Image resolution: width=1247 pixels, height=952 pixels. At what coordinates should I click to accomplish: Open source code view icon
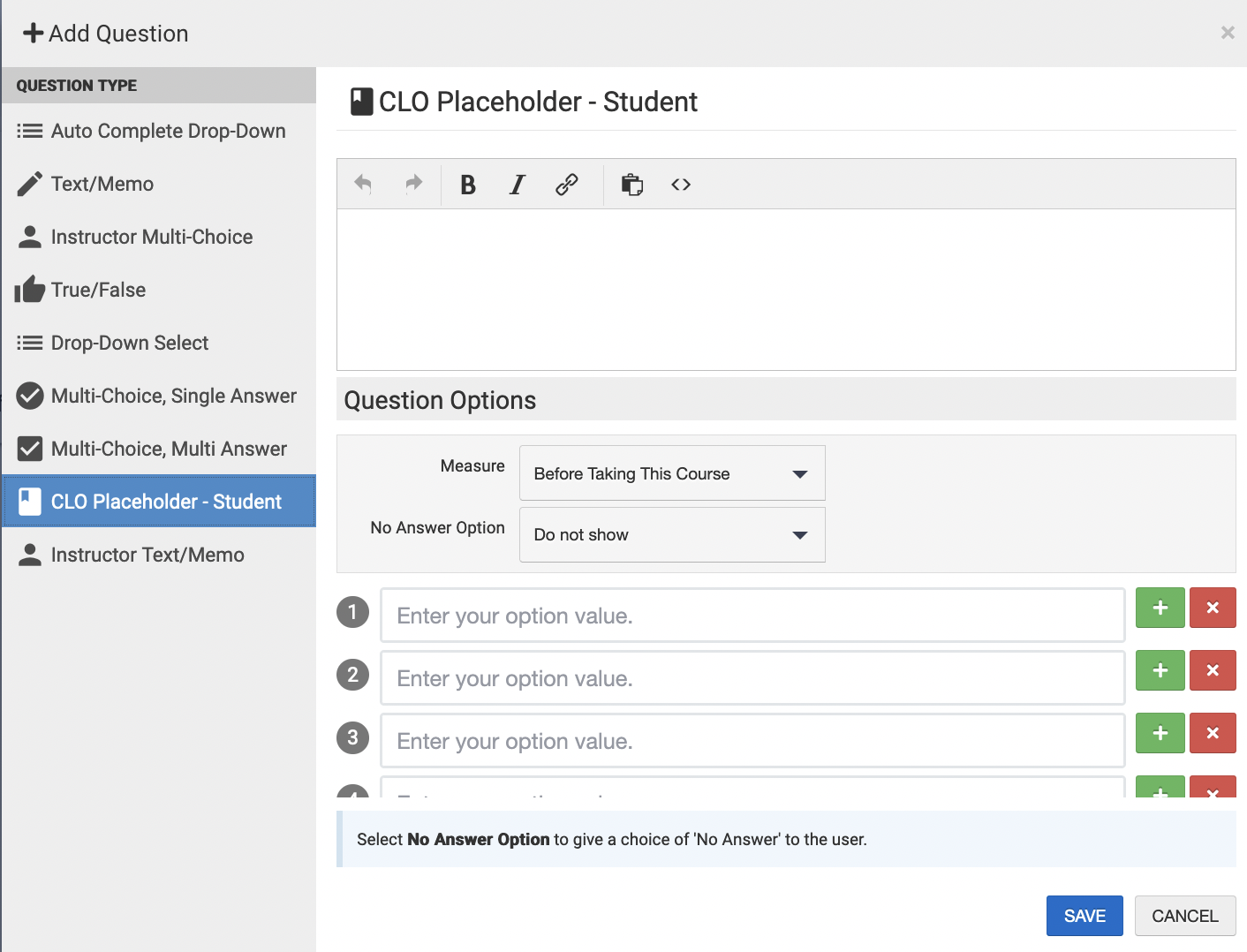click(681, 185)
